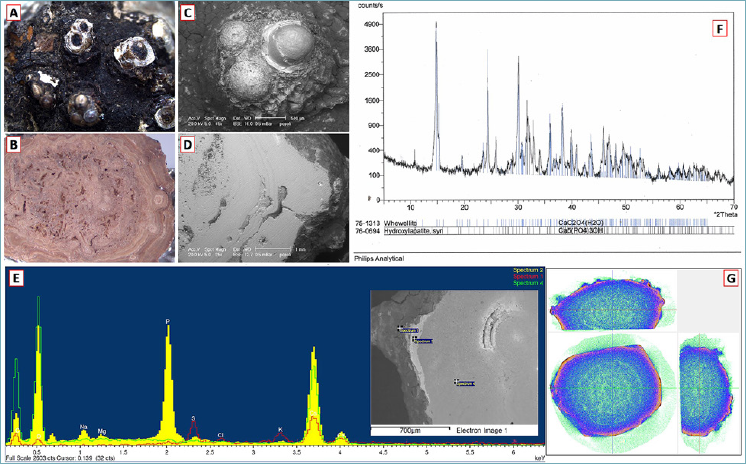The height and width of the screenshot is (464, 746).
Task: Click the 700µm scale bar label
Action: (409, 430)
